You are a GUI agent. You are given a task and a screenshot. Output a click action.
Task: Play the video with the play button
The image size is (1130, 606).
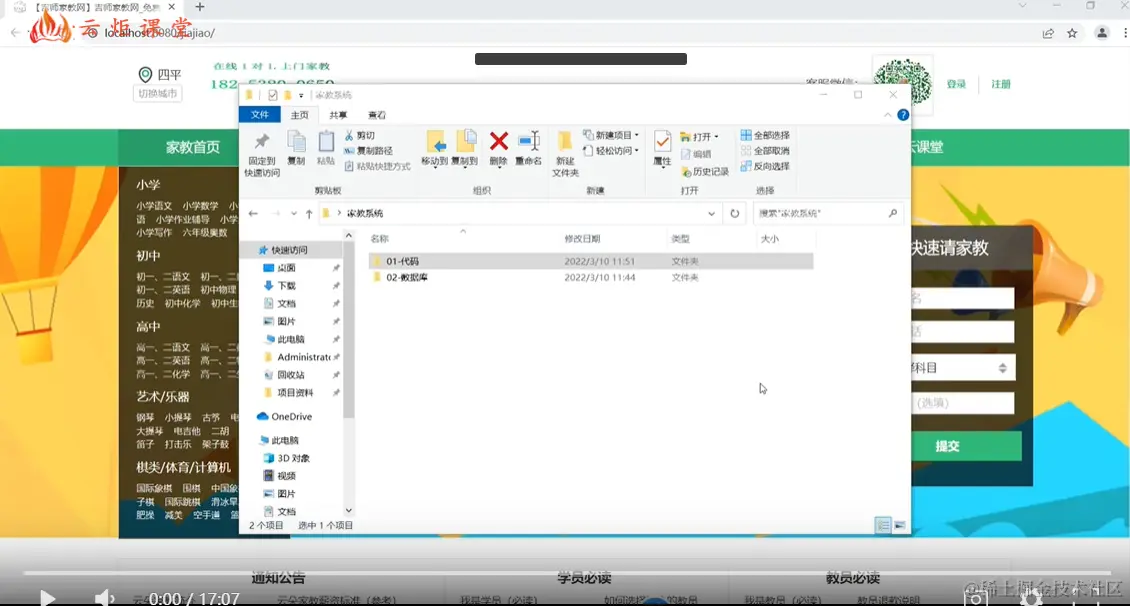pos(48,598)
